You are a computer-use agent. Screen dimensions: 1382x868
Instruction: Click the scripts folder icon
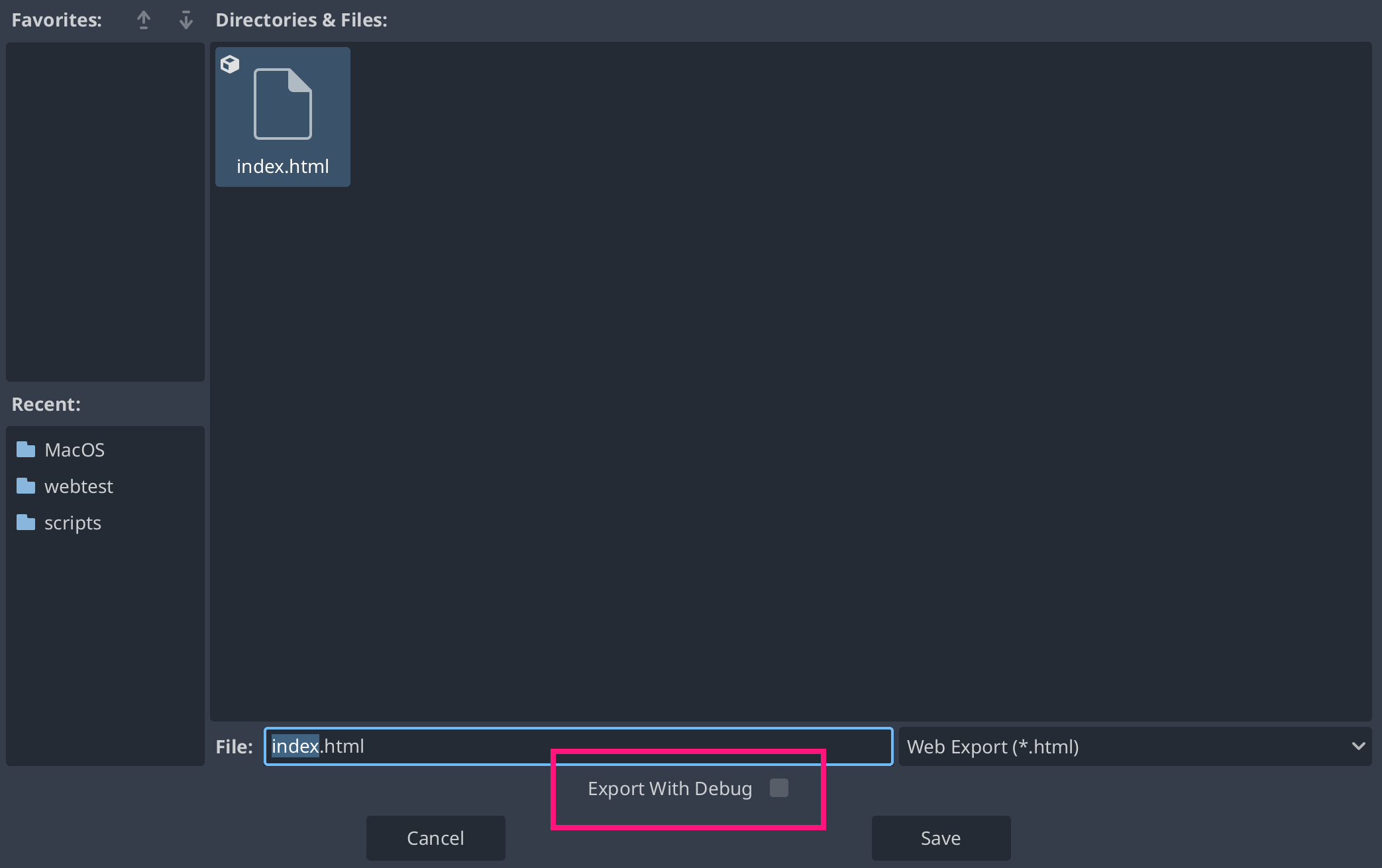25,522
